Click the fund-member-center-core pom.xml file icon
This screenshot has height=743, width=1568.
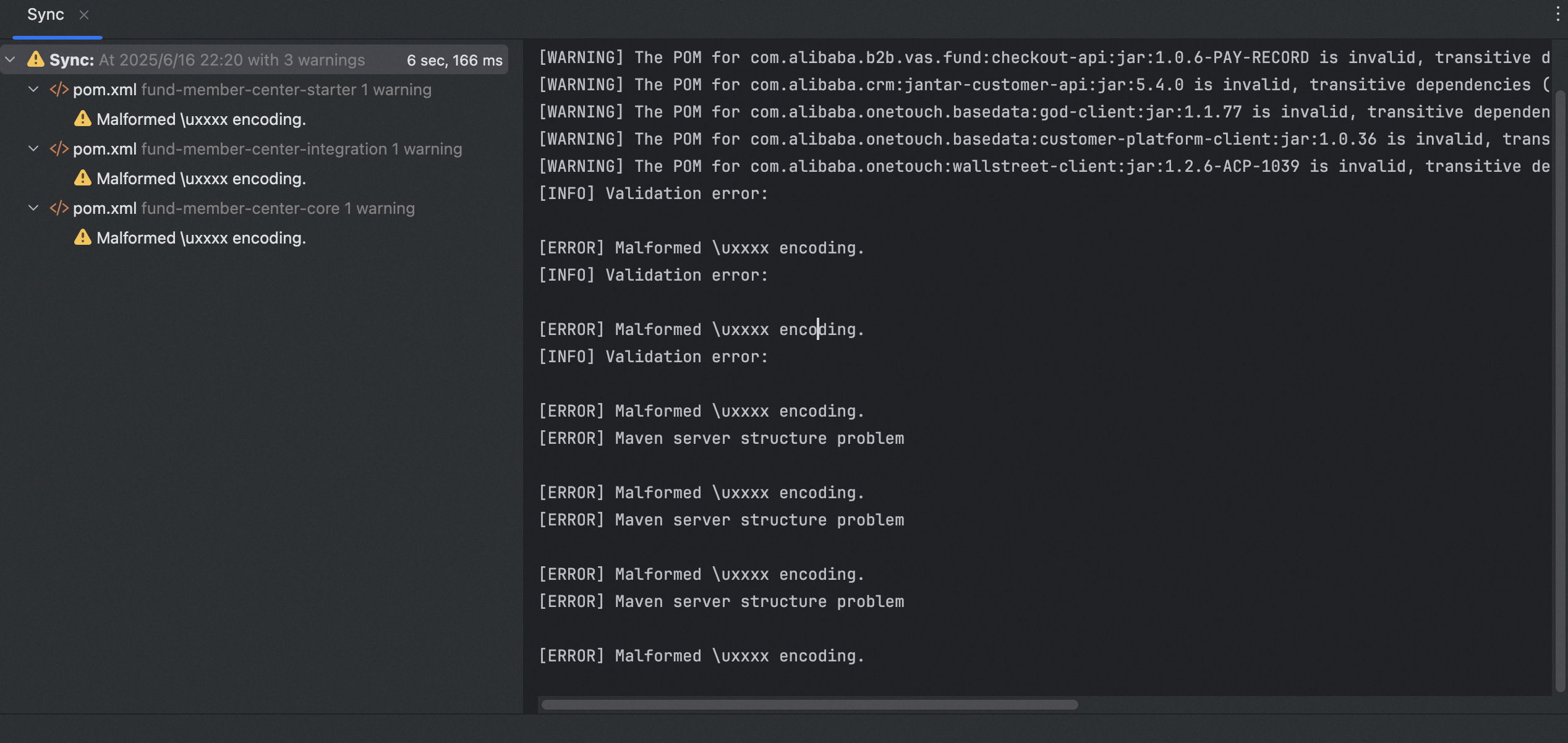(59, 208)
